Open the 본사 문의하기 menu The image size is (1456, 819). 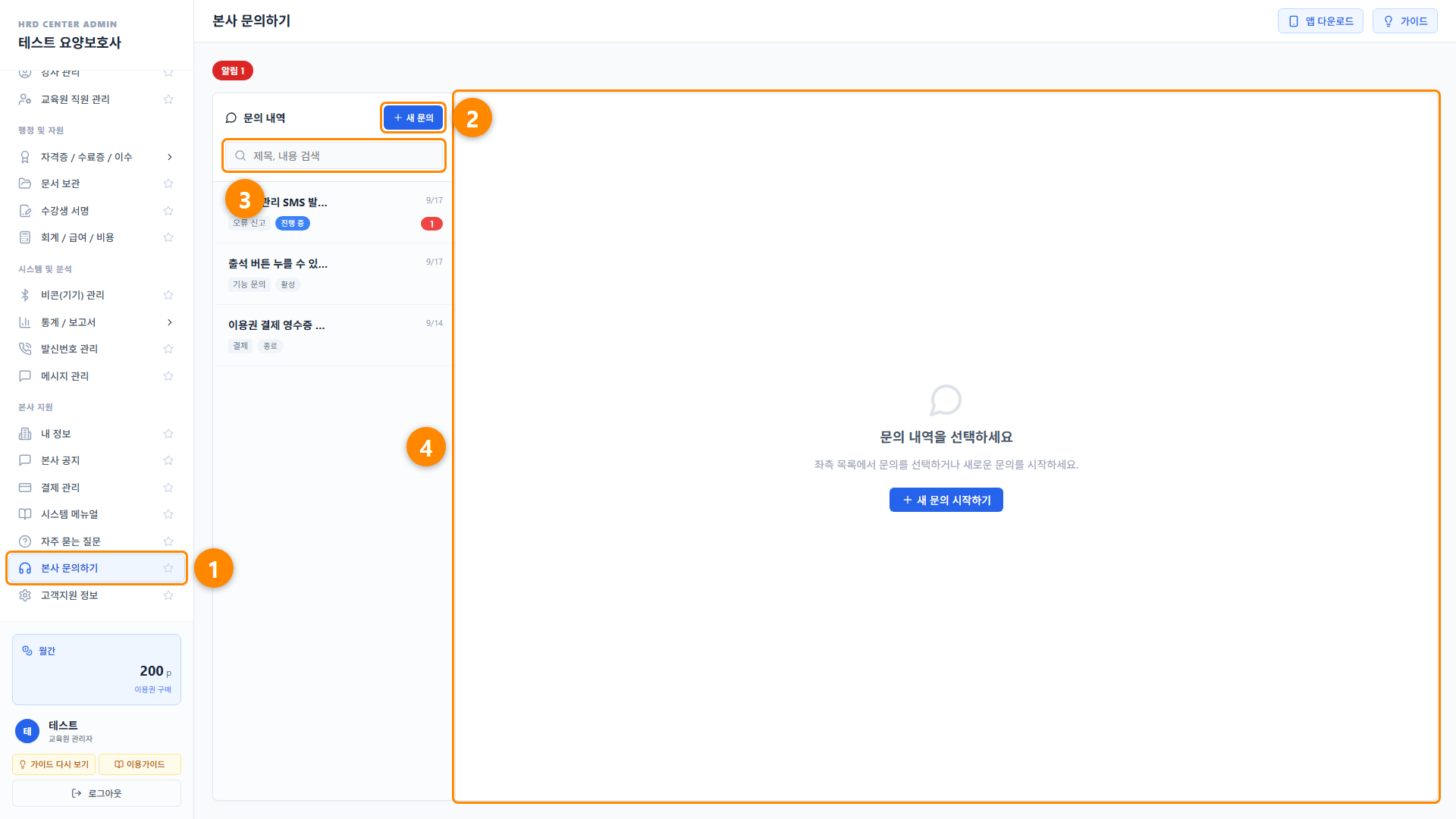point(96,568)
